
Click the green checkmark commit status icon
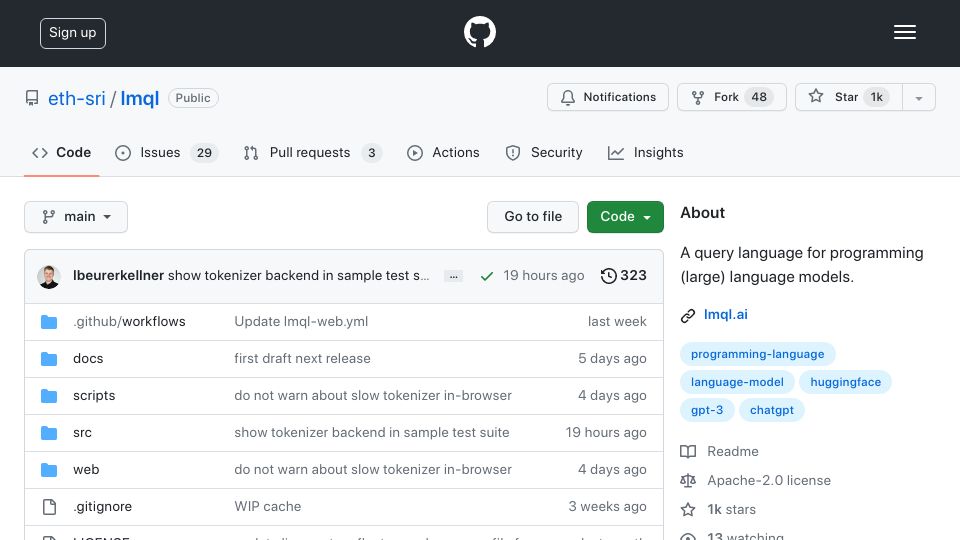coord(487,276)
